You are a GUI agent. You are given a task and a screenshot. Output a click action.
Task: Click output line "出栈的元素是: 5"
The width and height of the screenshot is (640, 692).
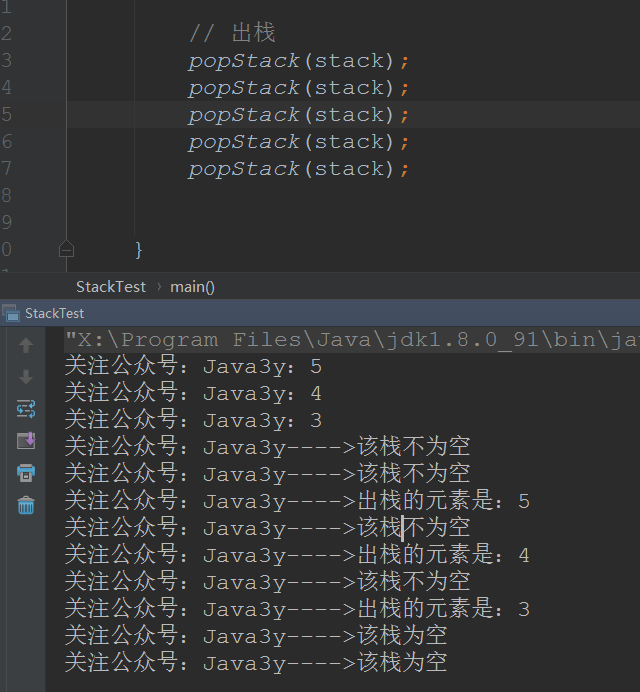point(297,501)
